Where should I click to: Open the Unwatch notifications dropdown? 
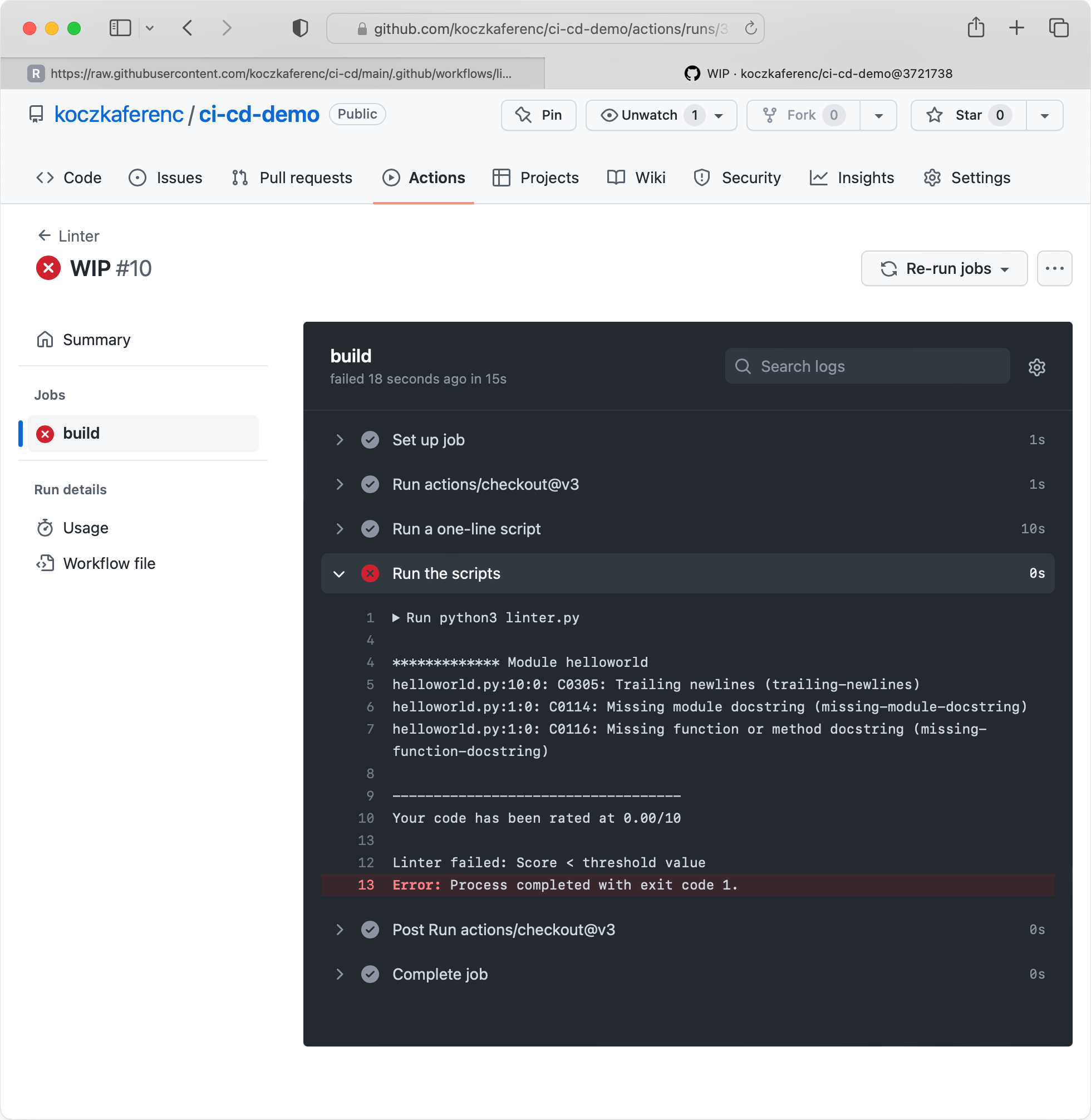pos(661,115)
